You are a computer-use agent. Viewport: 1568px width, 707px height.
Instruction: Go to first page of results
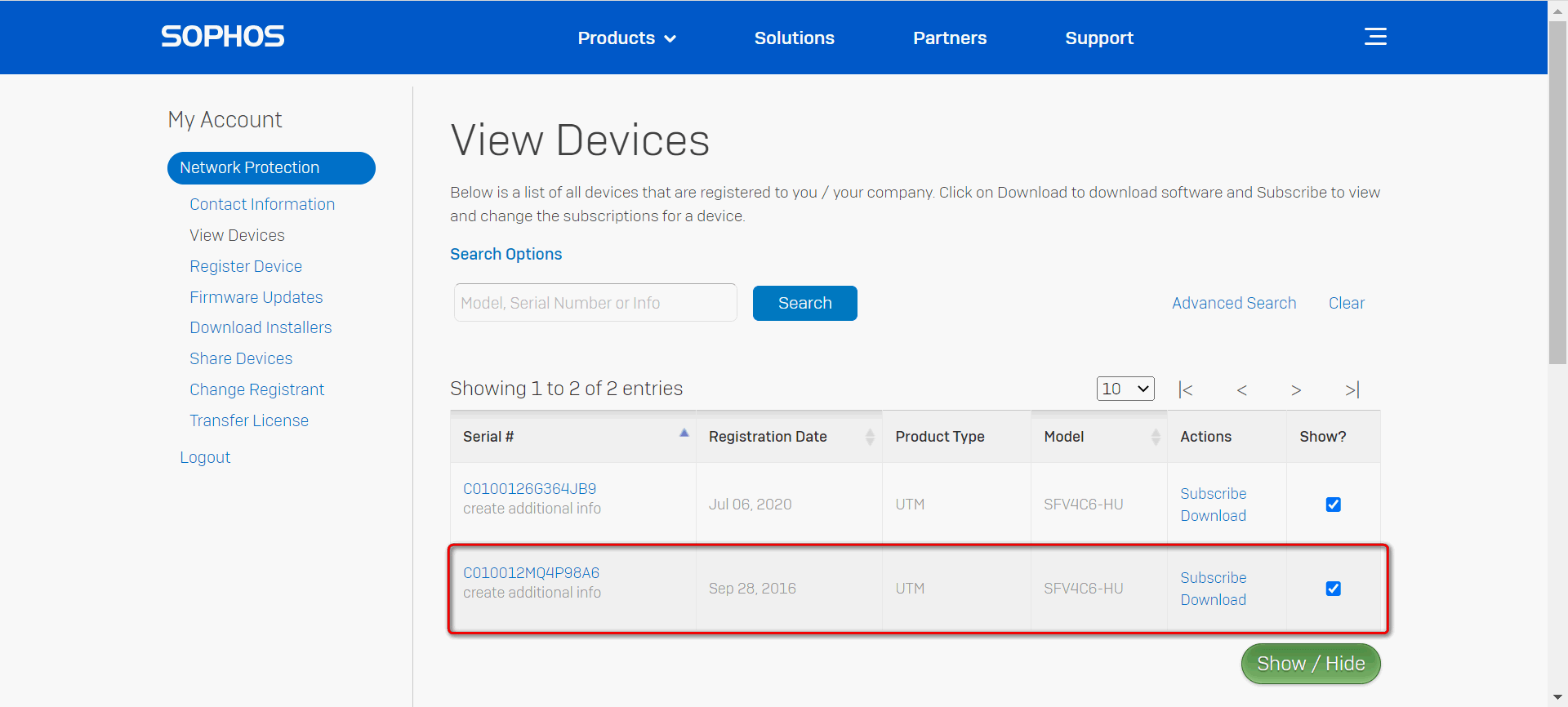coord(1186,389)
